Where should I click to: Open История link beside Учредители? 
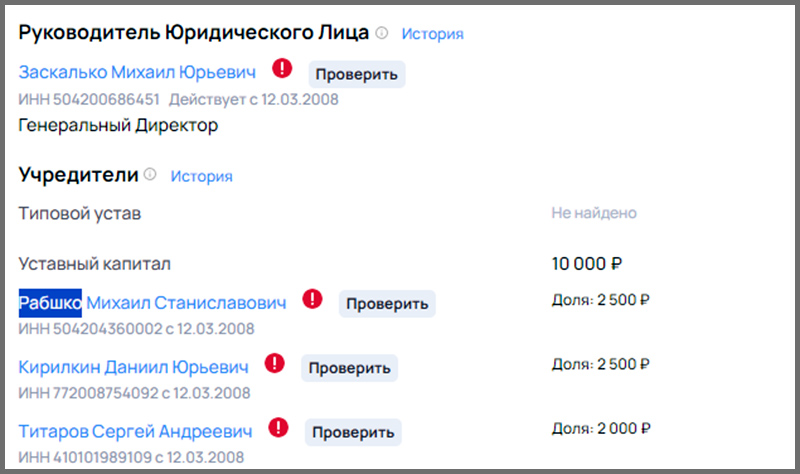(202, 177)
